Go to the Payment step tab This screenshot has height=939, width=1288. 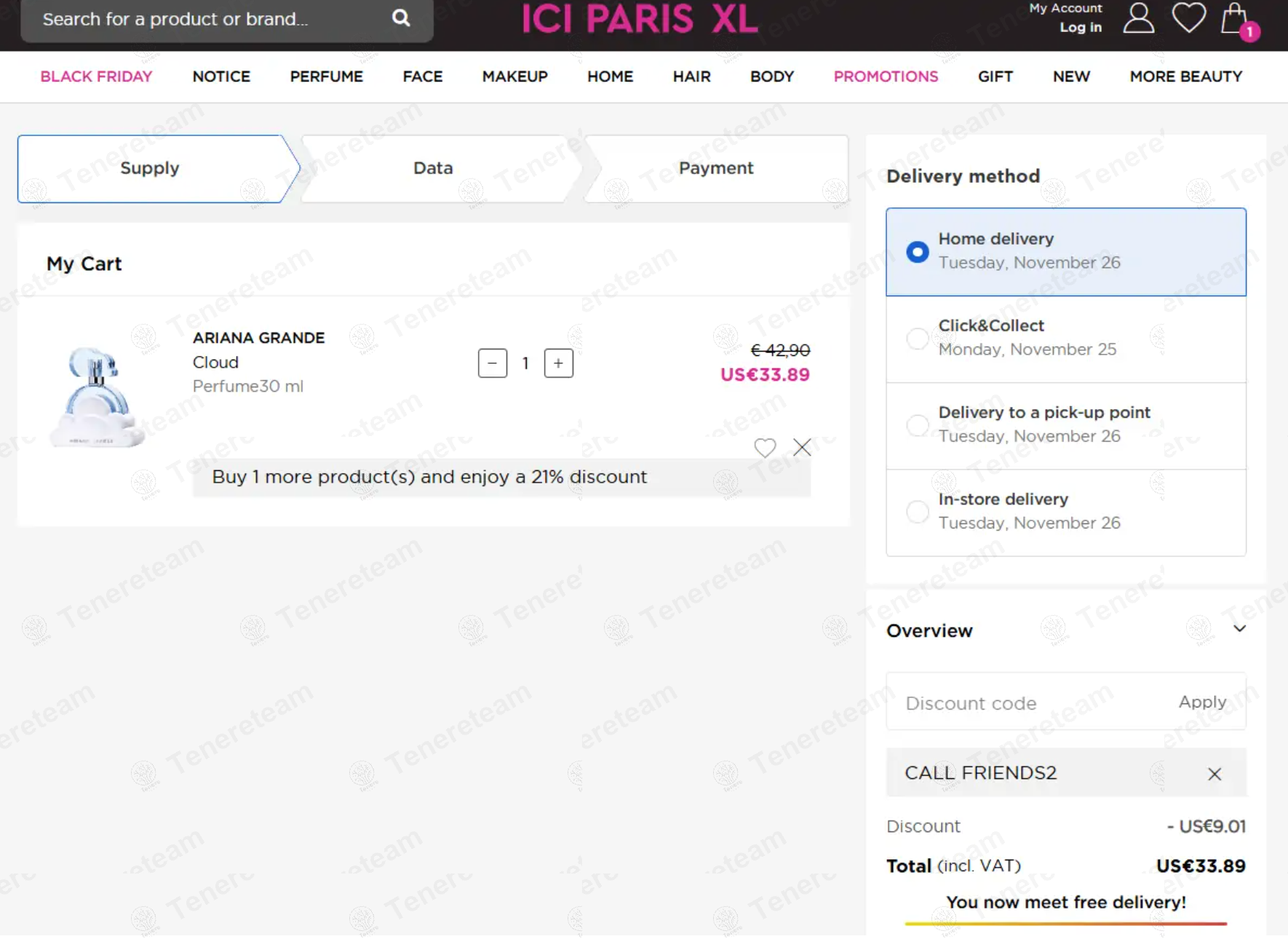coord(716,168)
